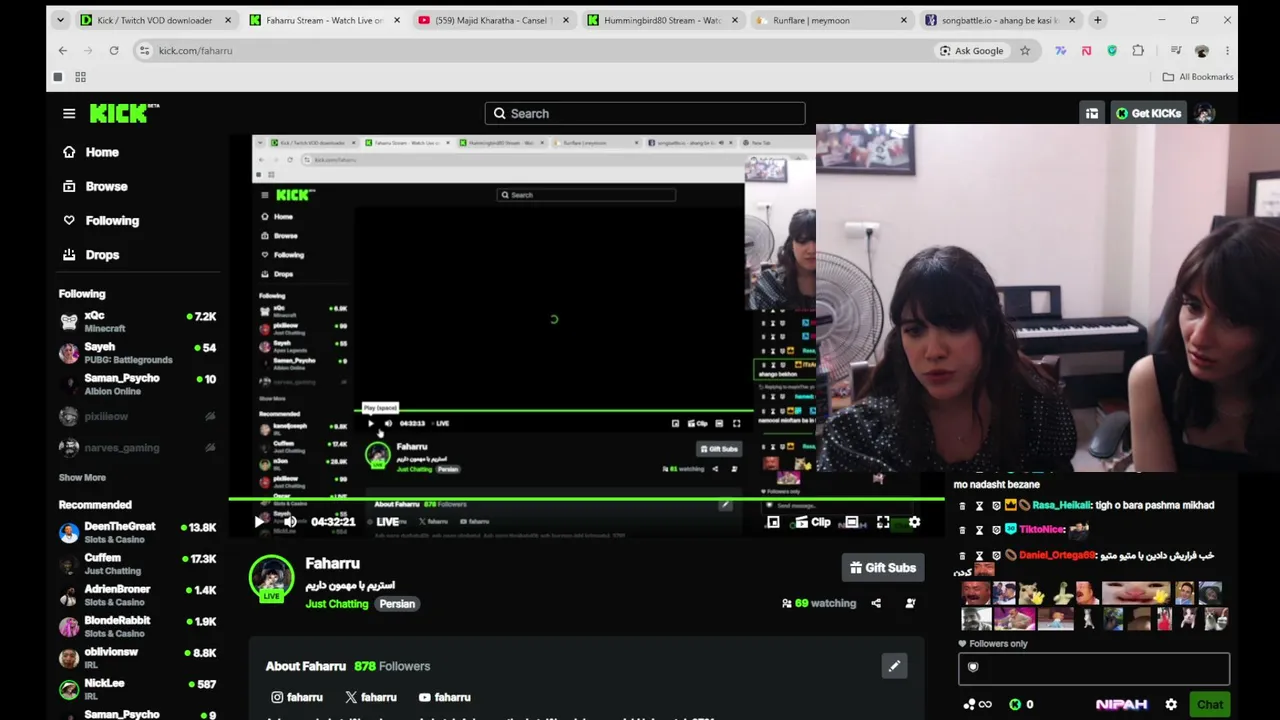The height and width of the screenshot is (720, 1280).
Task: Open offline narves_gaming channel
Action: [138, 447]
